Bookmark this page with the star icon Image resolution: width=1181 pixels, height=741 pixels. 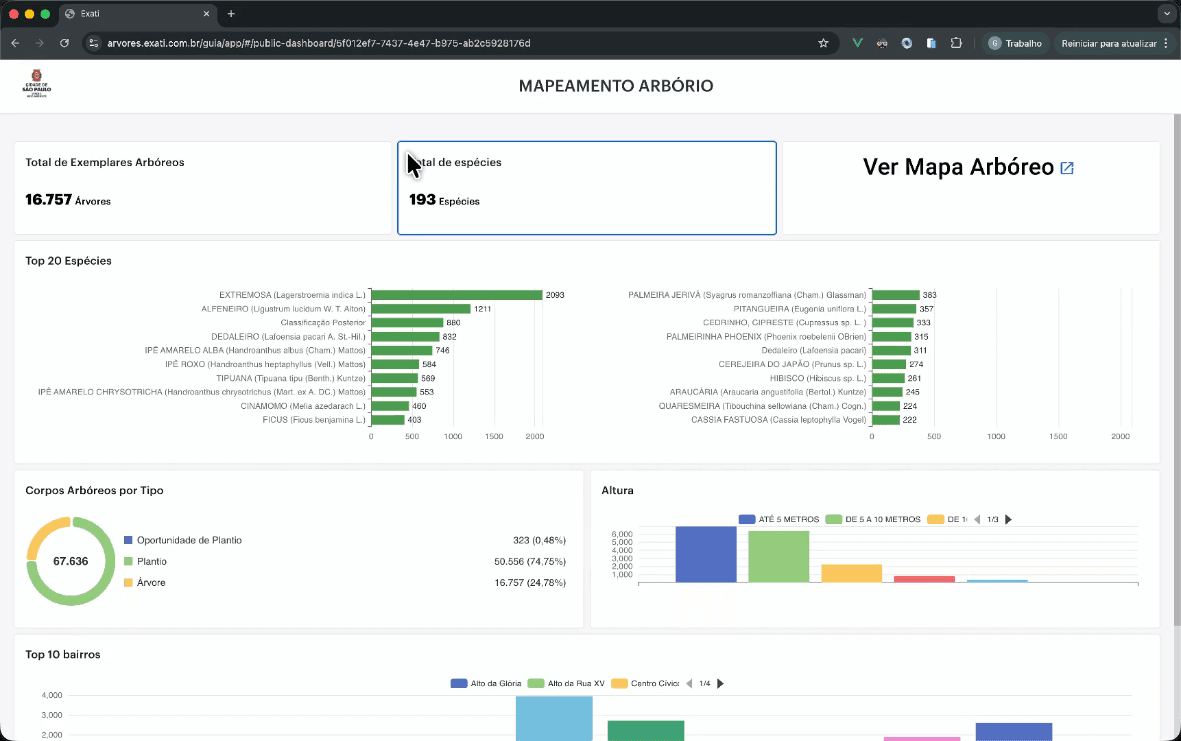pos(823,44)
